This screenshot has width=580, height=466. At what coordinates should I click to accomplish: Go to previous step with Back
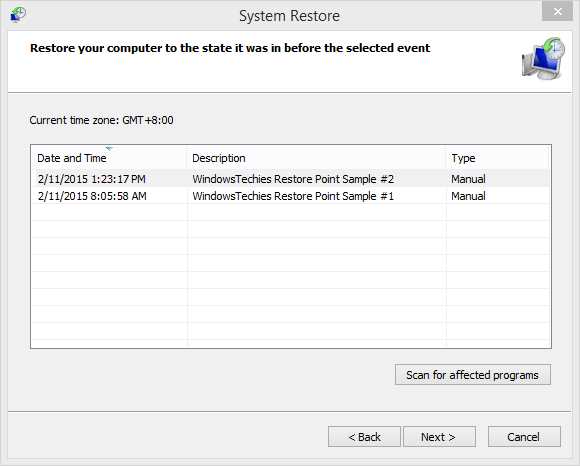tap(364, 437)
